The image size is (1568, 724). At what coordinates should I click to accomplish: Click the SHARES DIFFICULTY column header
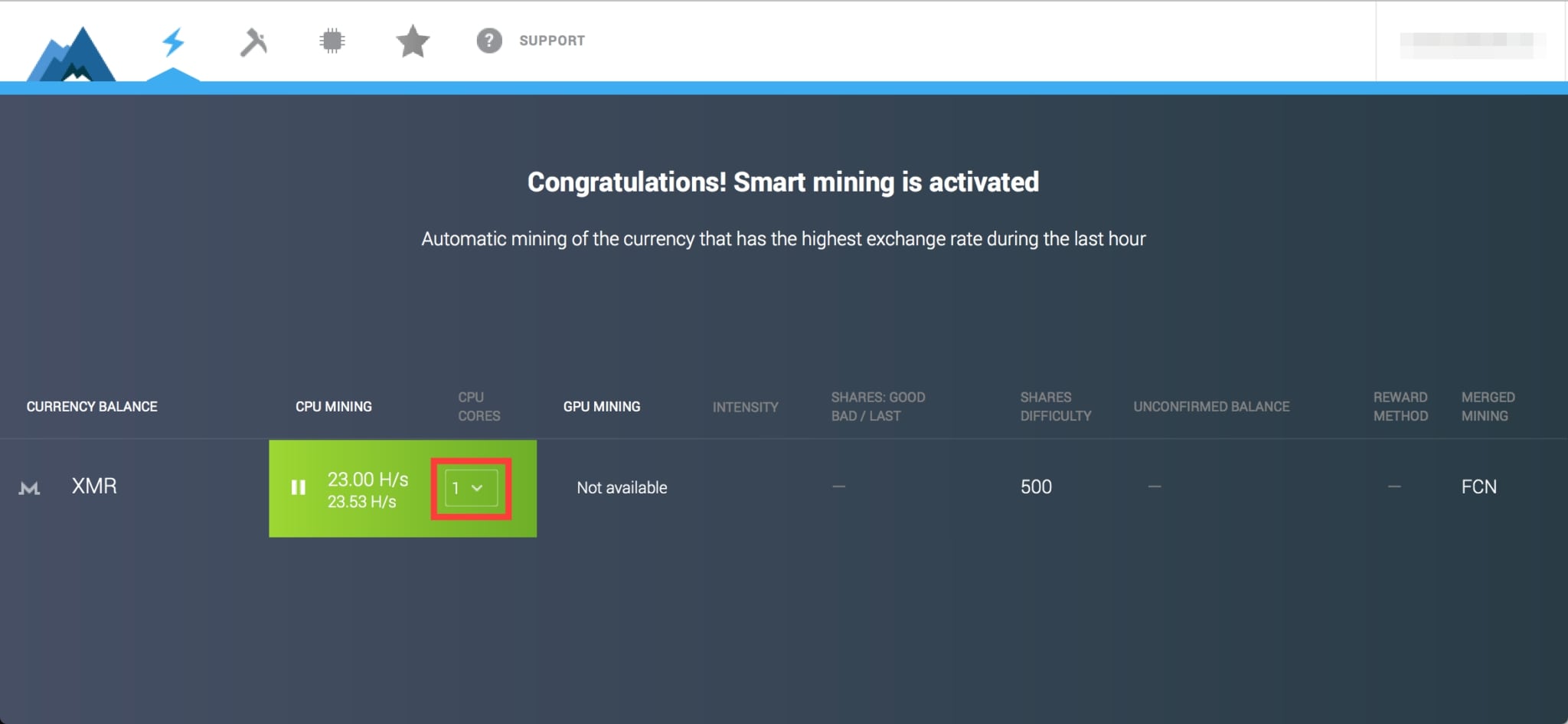(x=1056, y=406)
